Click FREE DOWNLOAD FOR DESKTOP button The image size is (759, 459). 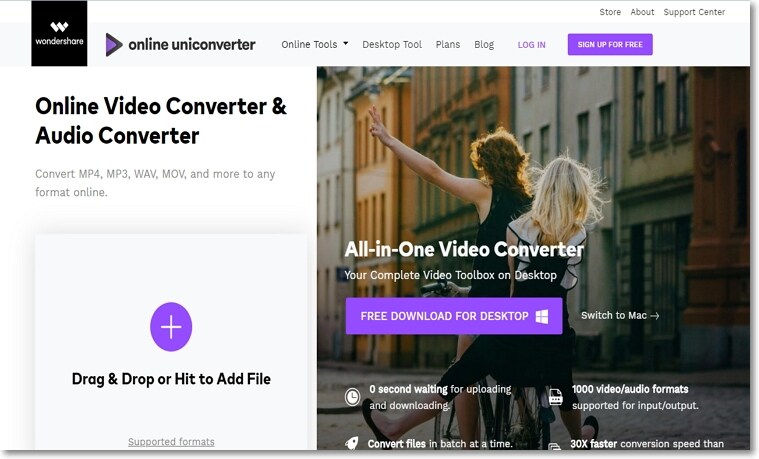point(454,316)
